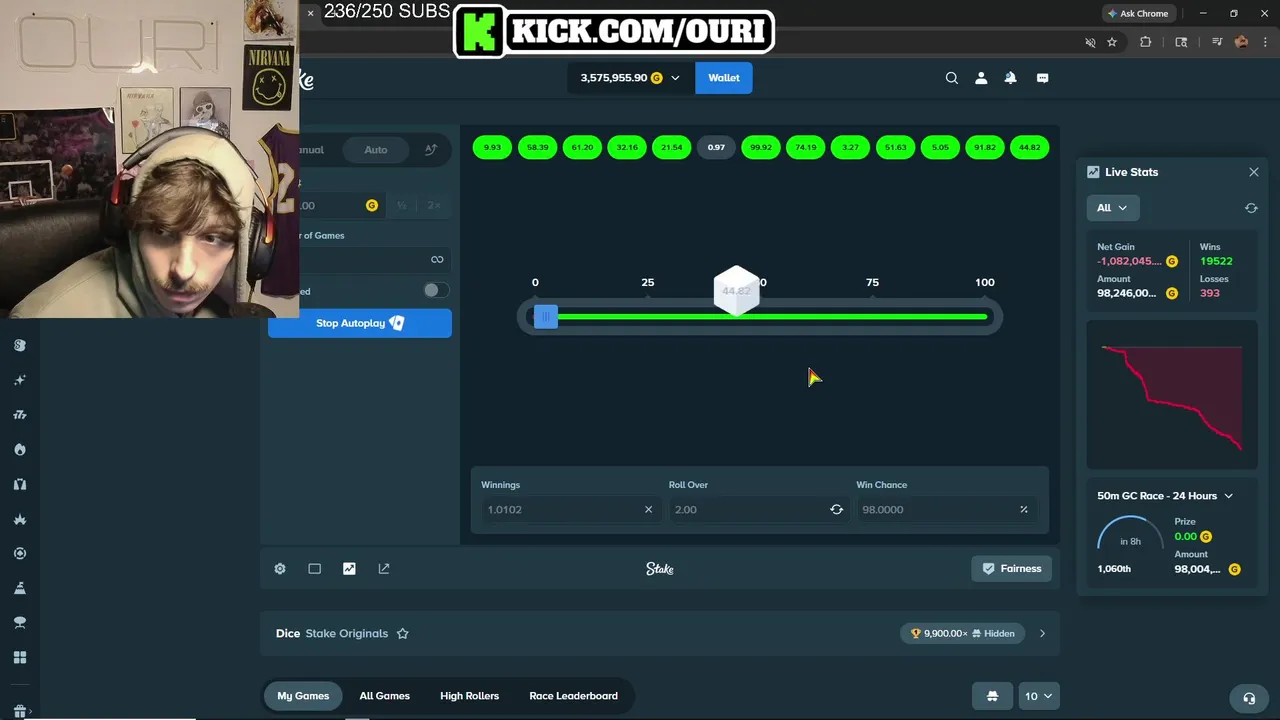Open the chat bubble icon in header
The width and height of the screenshot is (1280, 720).
(x=1042, y=78)
